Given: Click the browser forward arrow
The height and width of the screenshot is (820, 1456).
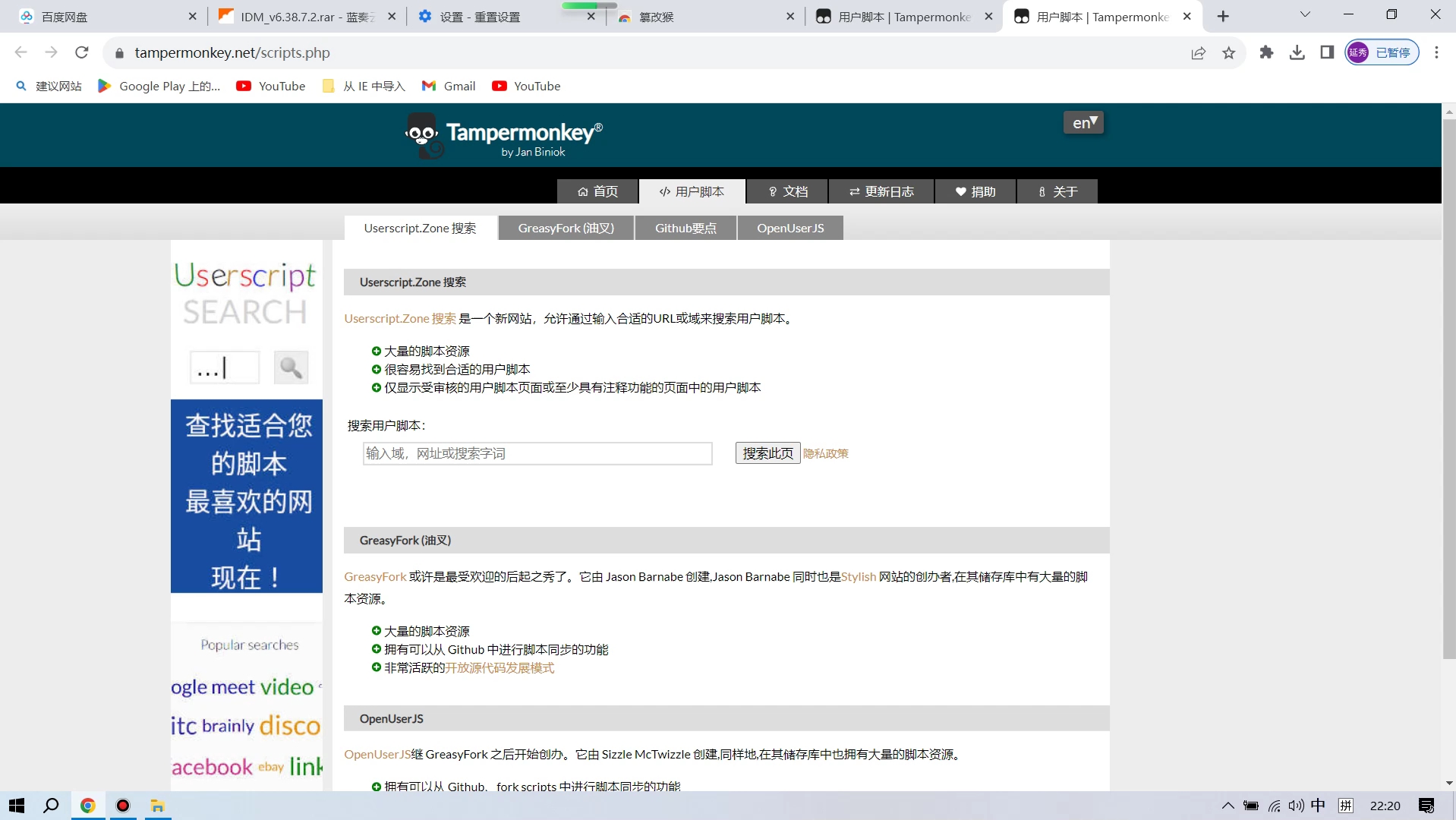Looking at the screenshot, I should 52,52.
